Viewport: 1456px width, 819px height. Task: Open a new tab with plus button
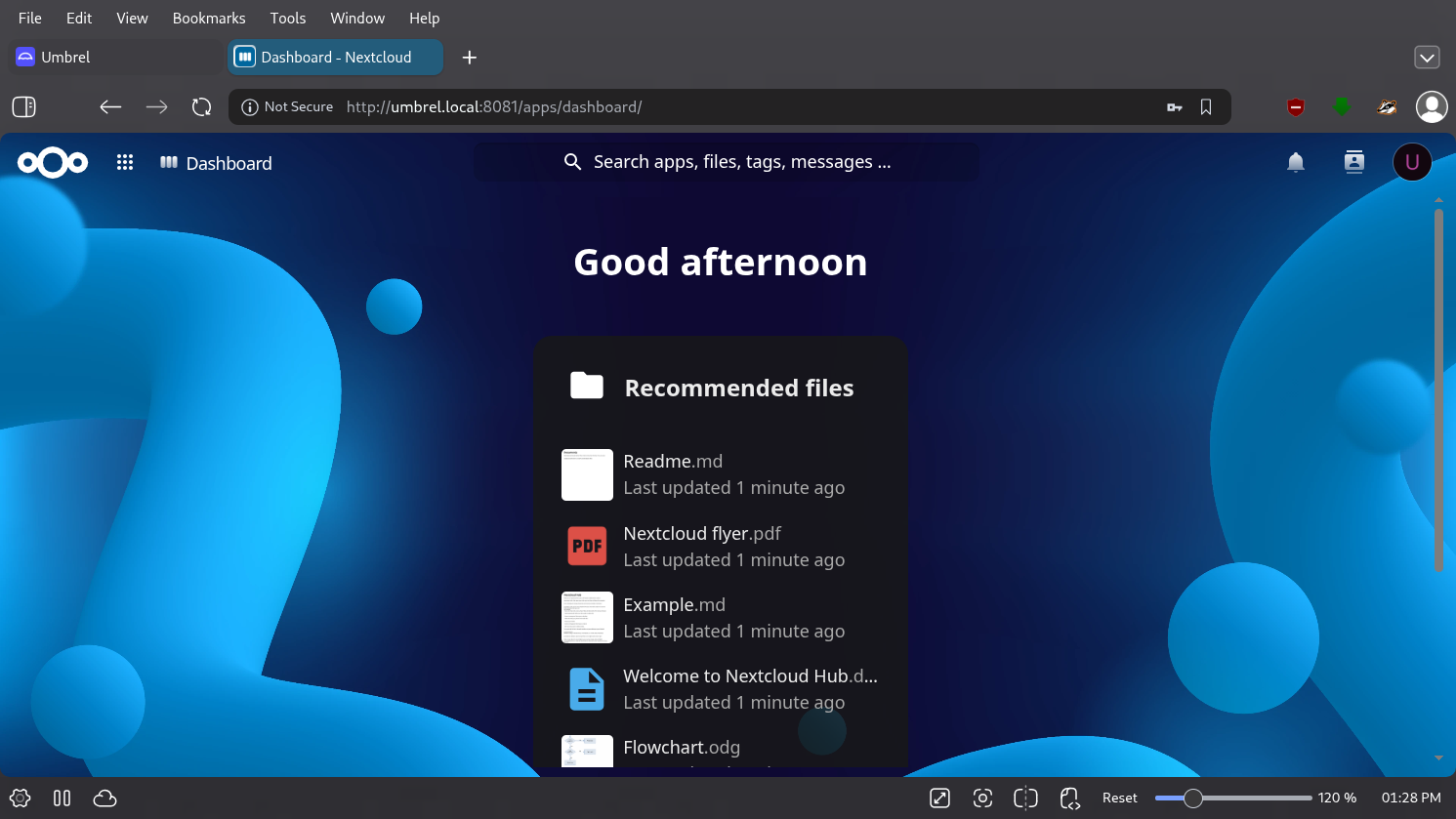[x=470, y=58]
